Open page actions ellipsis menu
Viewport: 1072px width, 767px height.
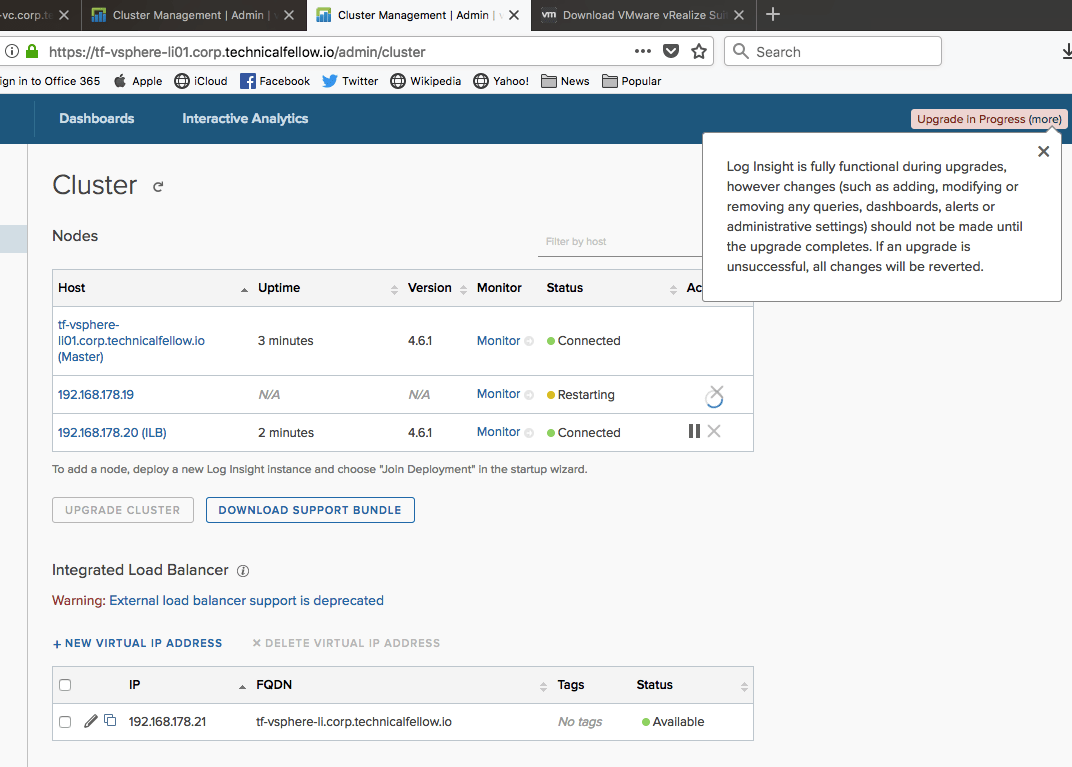(x=643, y=51)
